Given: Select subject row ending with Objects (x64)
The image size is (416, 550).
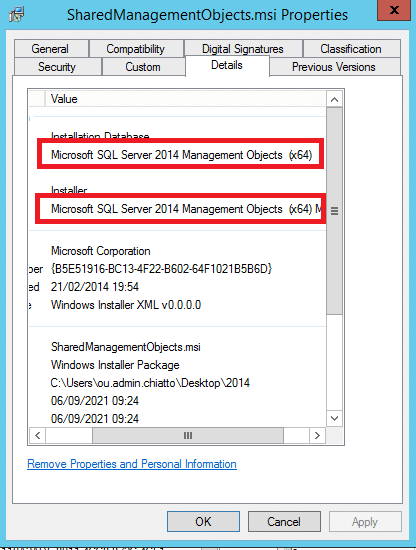Looking at the screenshot, I should (x=181, y=155).
